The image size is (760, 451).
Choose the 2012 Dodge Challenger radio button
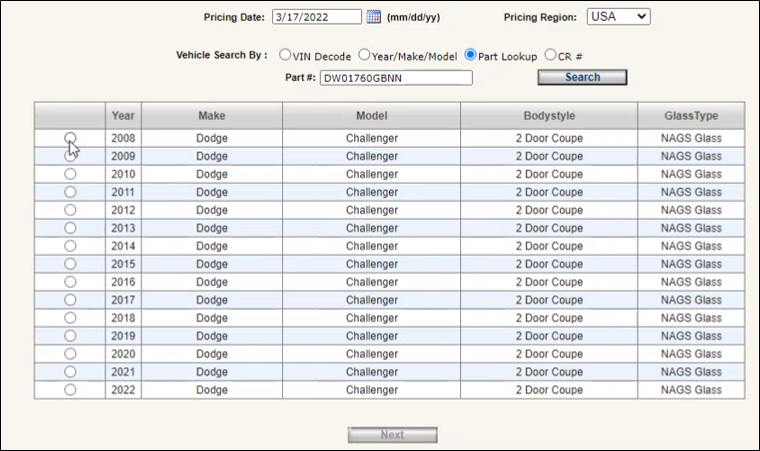[x=70, y=210]
